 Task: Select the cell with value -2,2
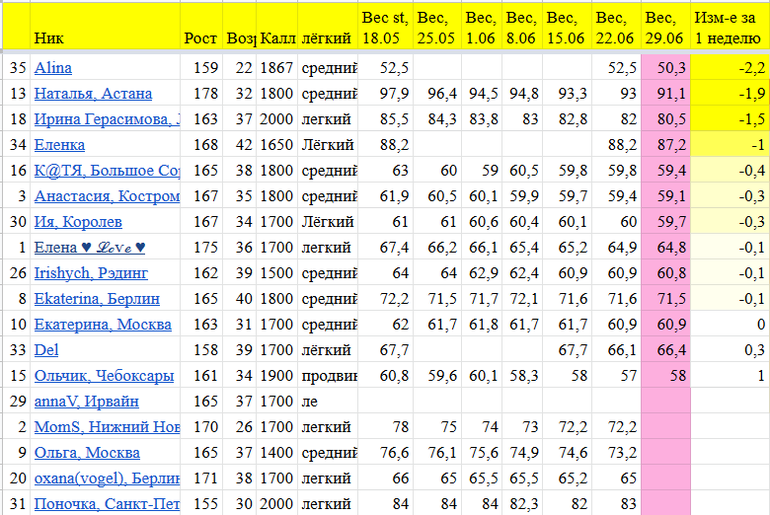[x=729, y=68]
